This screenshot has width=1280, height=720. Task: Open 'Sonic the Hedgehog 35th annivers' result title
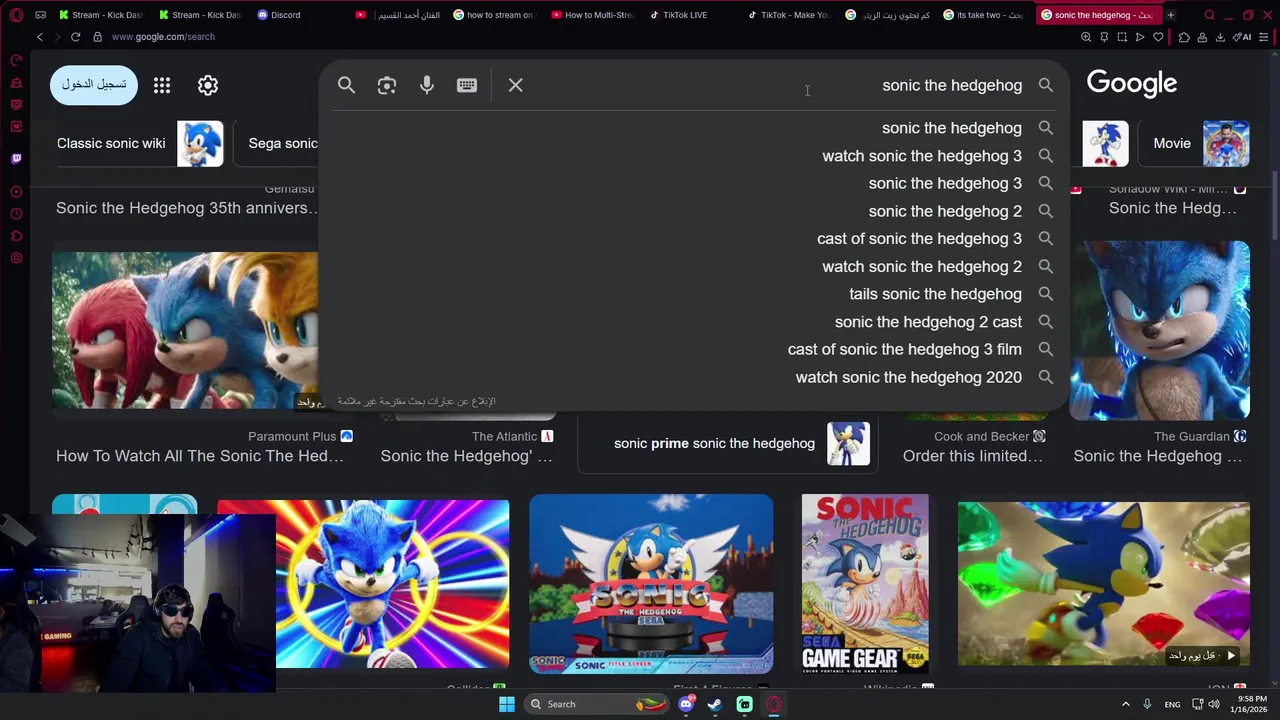point(188,208)
